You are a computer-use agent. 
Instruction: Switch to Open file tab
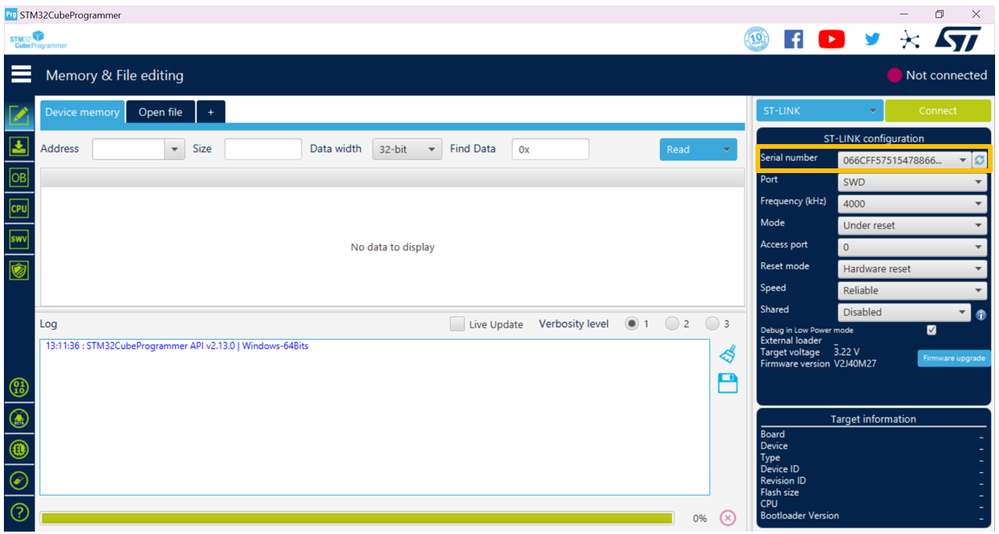click(161, 112)
